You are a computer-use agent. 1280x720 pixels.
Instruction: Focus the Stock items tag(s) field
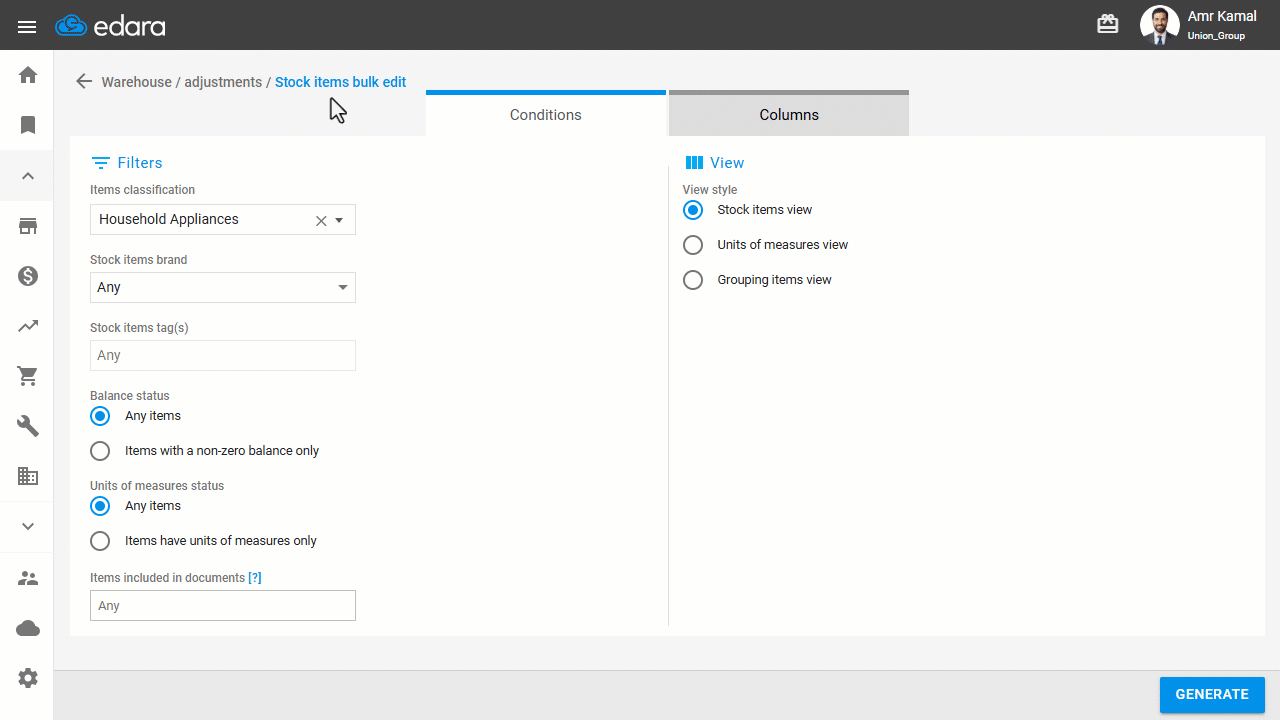[x=223, y=355]
